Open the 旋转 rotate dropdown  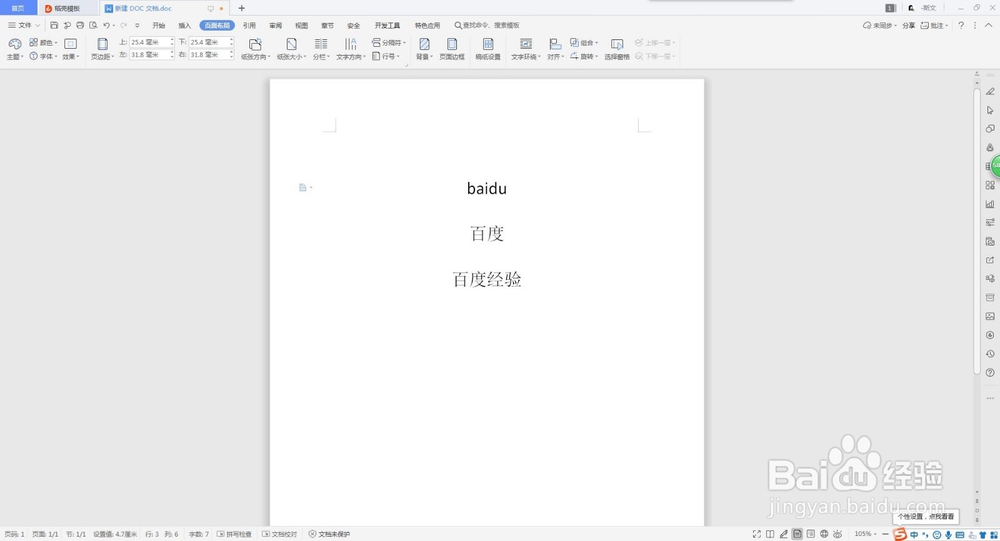(x=584, y=56)
